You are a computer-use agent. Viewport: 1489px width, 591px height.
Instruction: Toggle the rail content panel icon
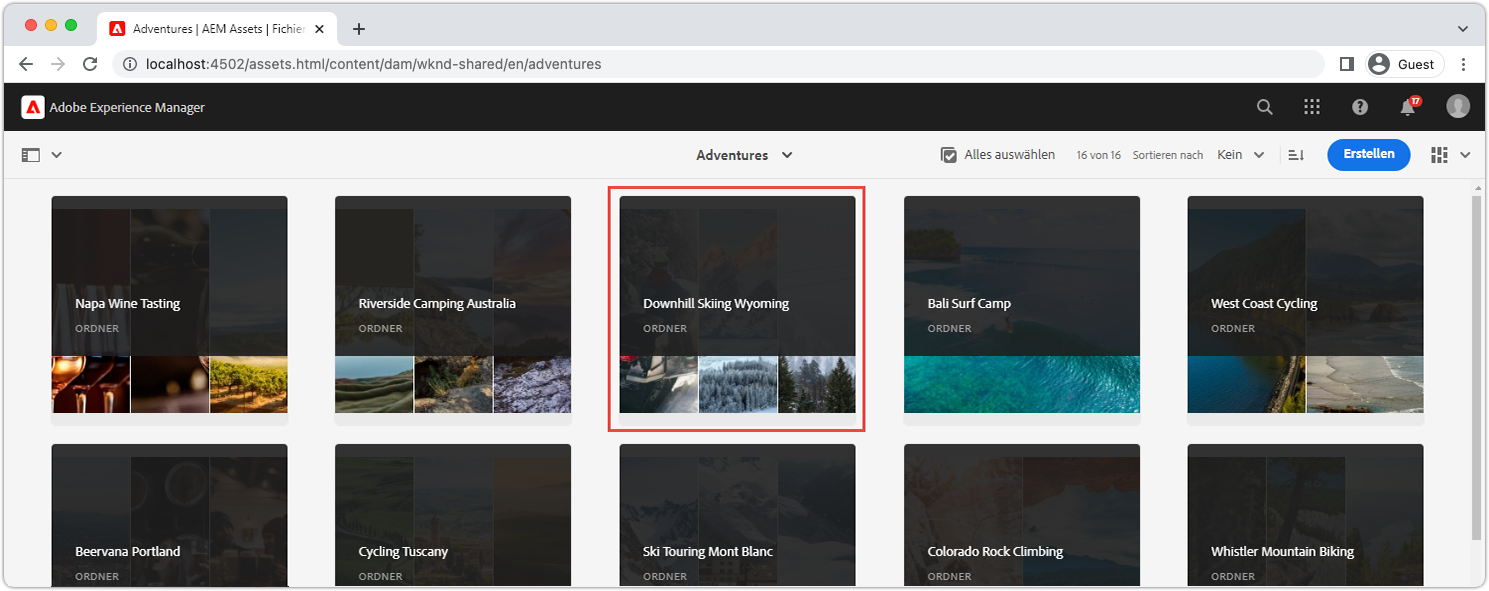click(x=30, y=155)
